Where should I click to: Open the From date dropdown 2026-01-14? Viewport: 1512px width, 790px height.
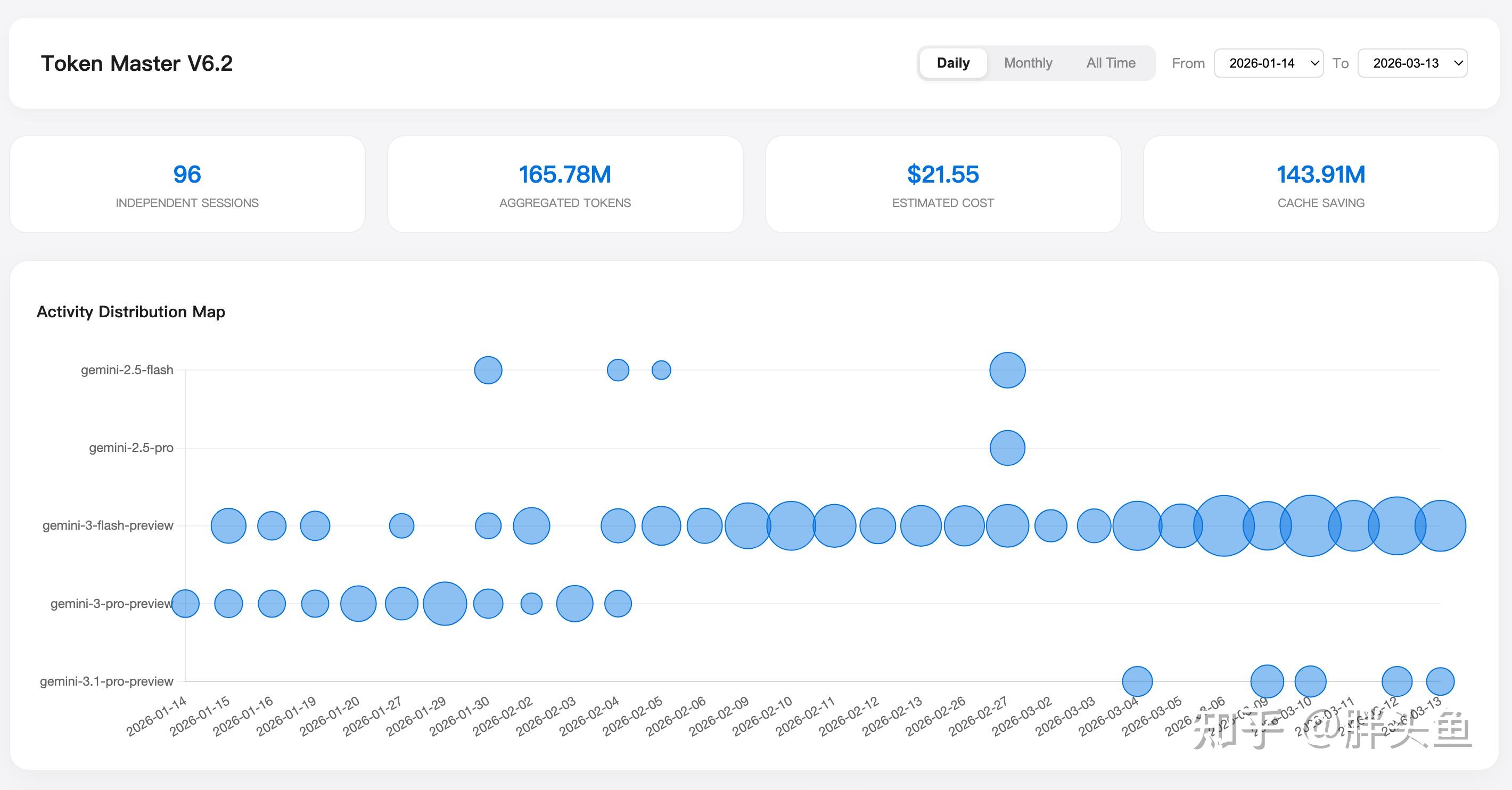[1268, 63]
